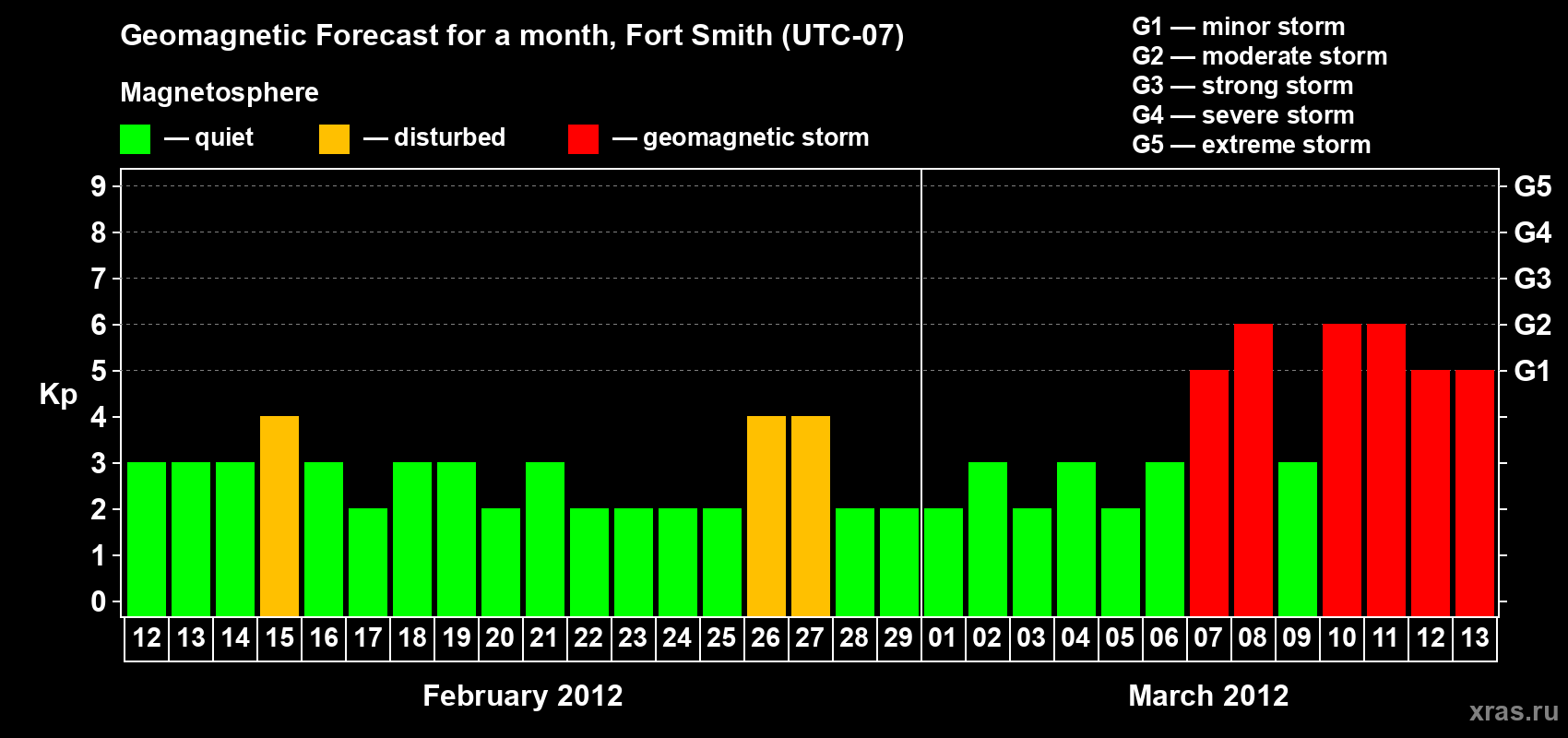Select the green bar for March 09
This screenshot has height=738, width=1568.
point(1298,539)
